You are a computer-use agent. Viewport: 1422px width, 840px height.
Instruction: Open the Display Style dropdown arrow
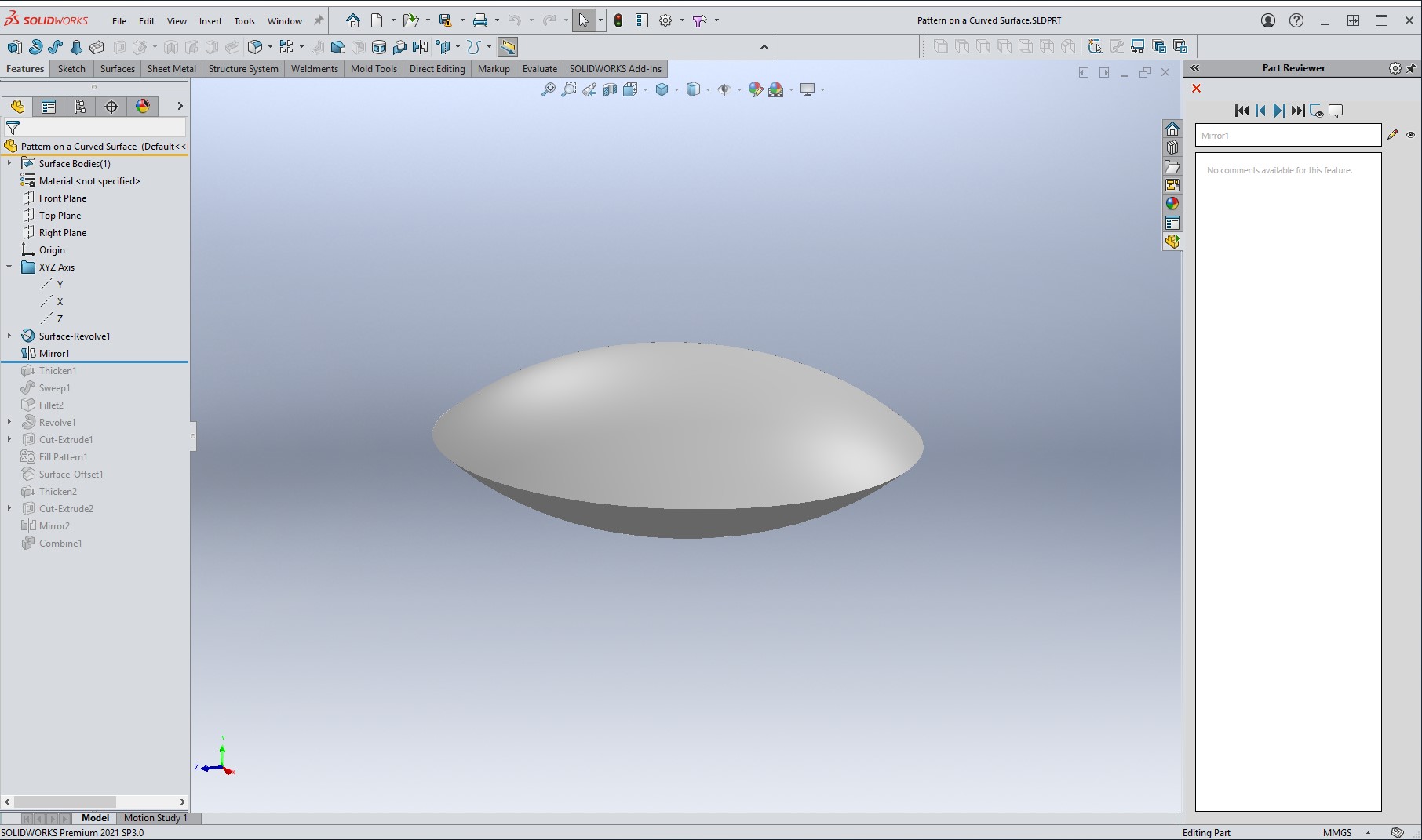pyautogui.click(x=708, y=90)
